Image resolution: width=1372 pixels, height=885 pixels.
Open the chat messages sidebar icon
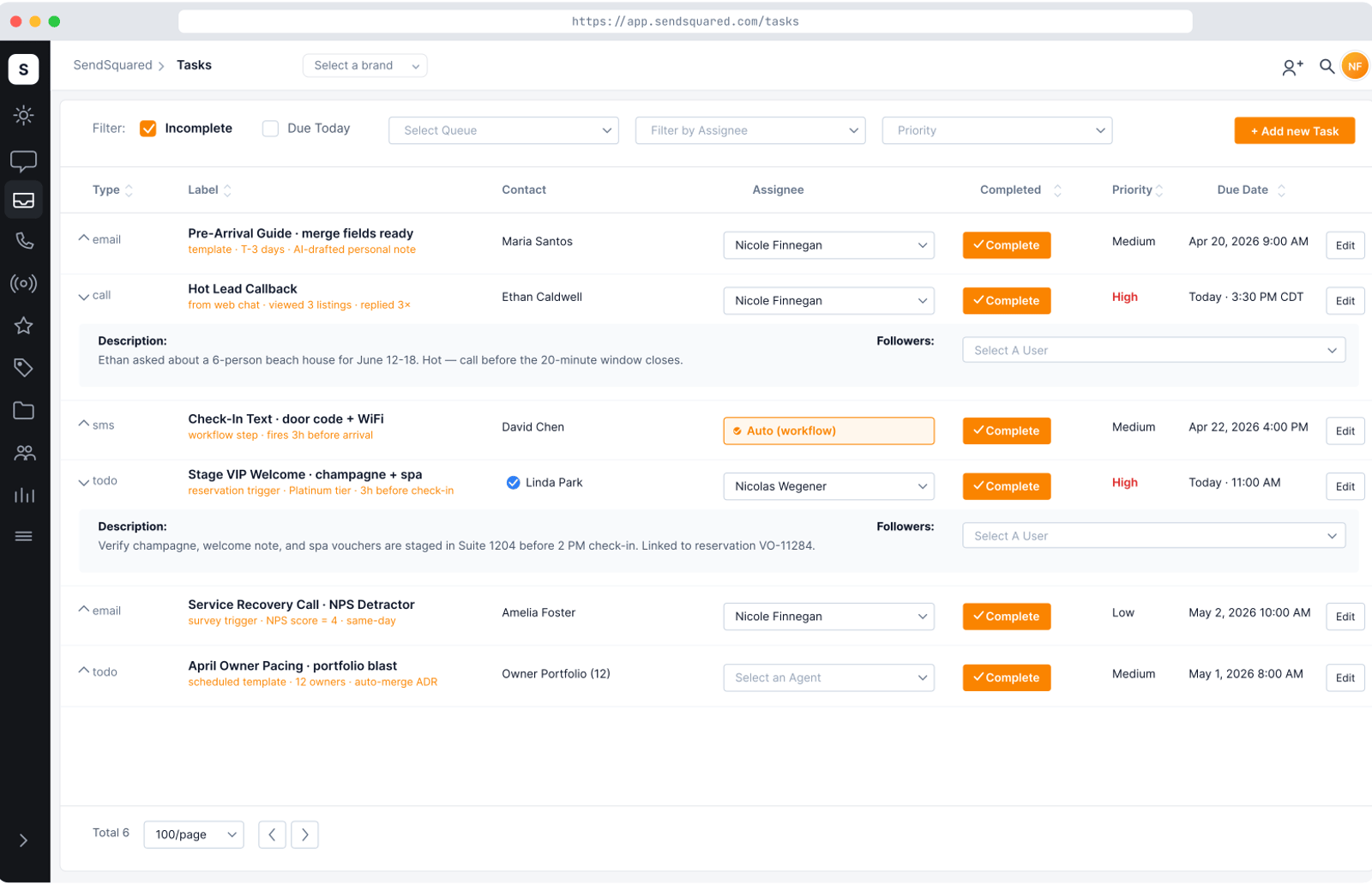coord(23,160)
